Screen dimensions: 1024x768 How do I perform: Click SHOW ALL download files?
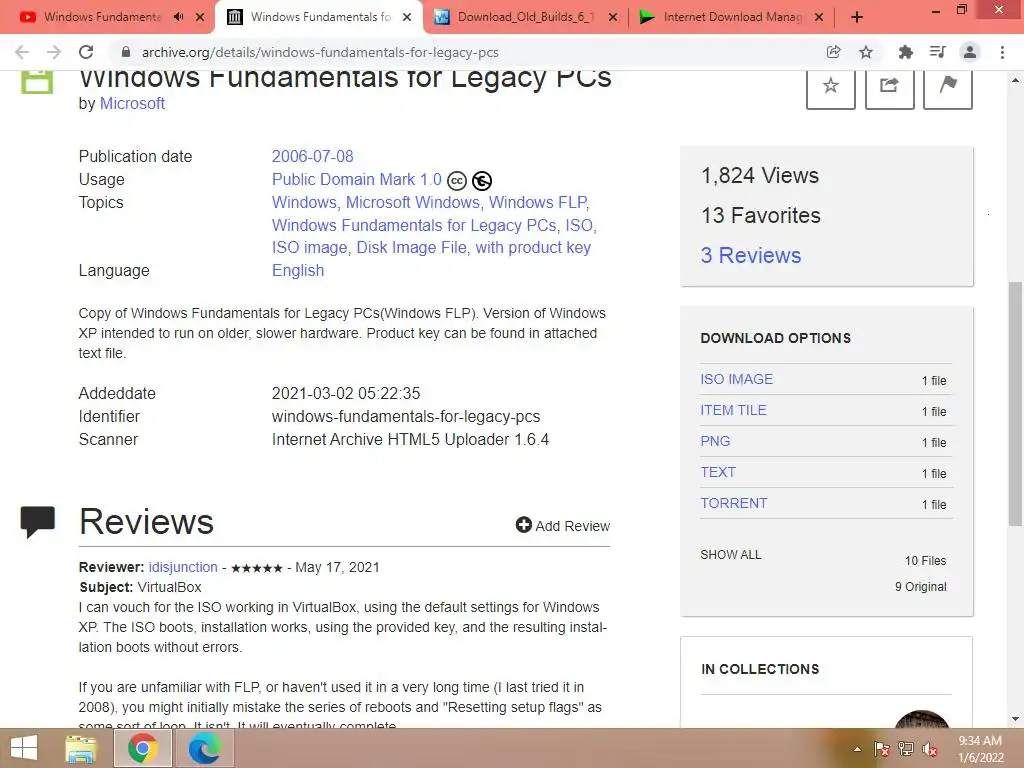(731, 555)
